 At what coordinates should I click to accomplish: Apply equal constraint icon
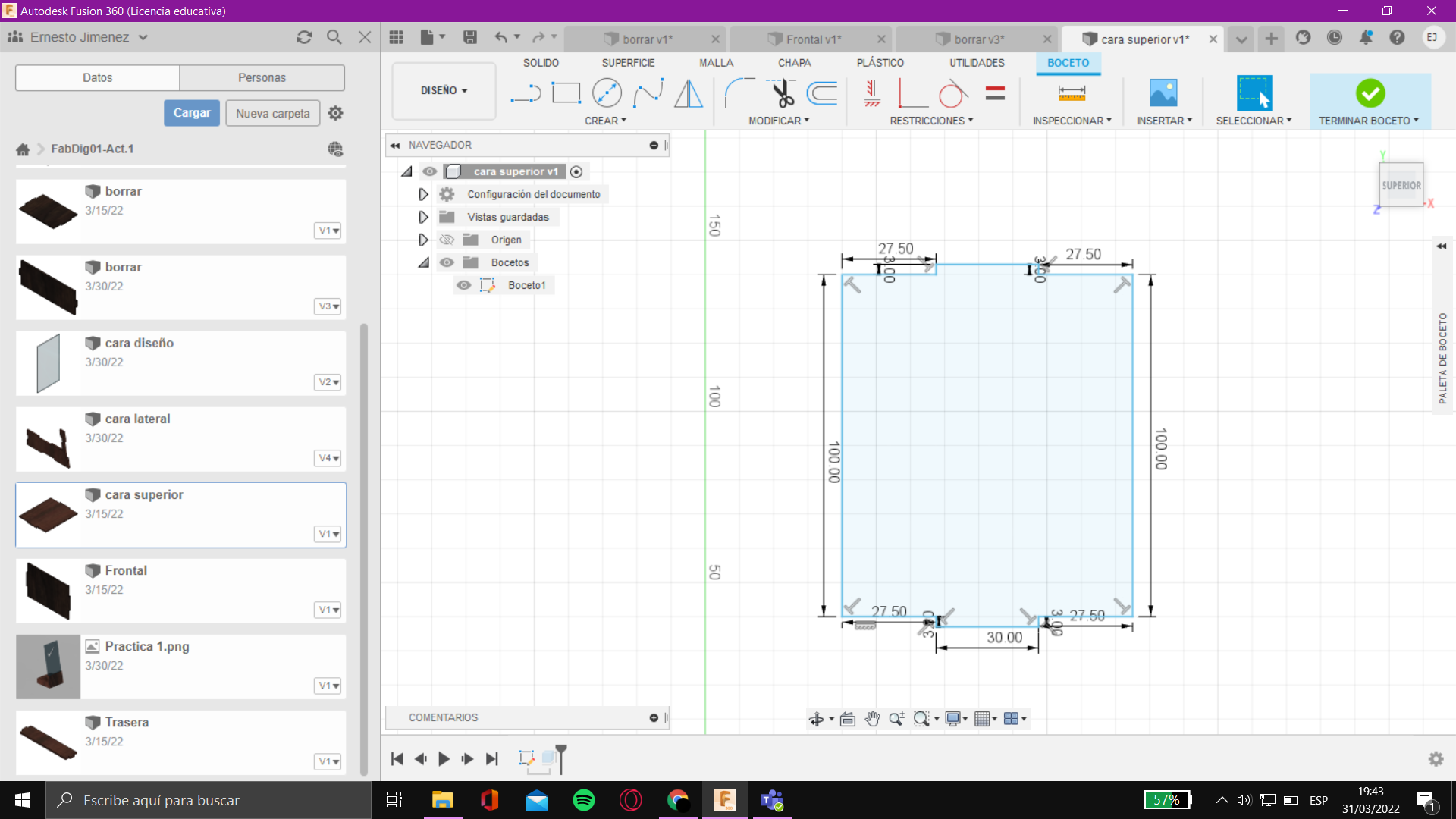pyautogui.click(x=995, y=93)
